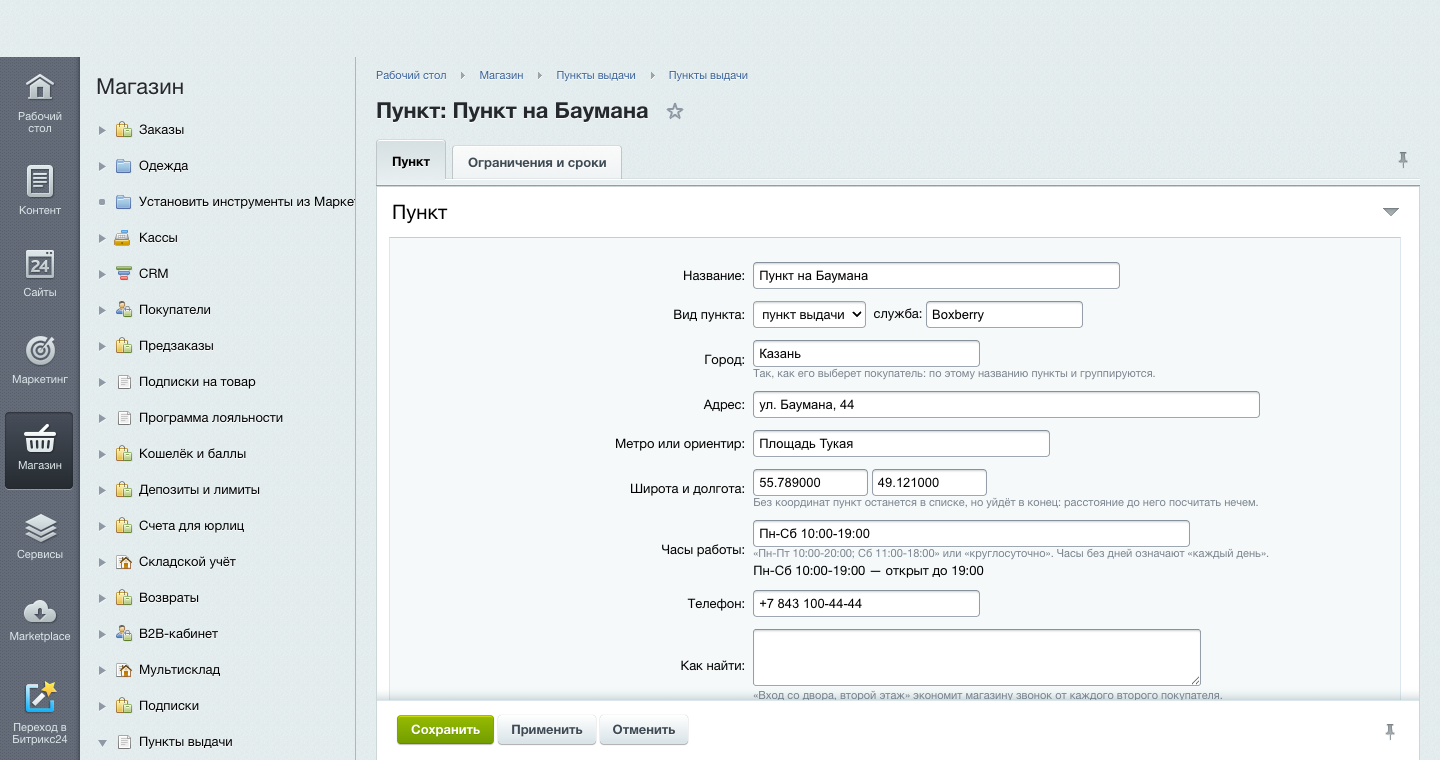Expand the Возвраты tree node
1440x760 pixels.
click(x=102, y=598)
